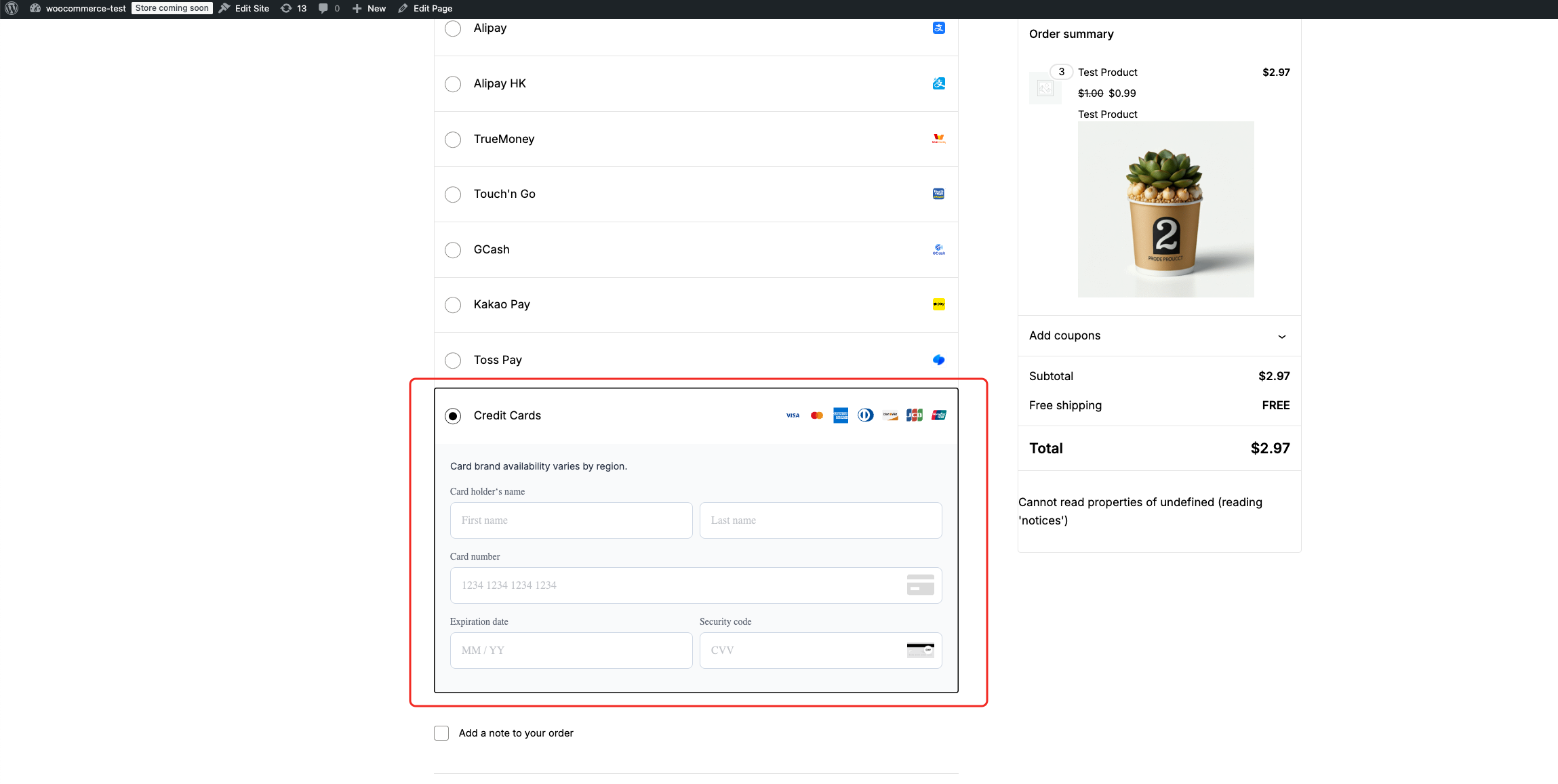The height and width of the screenshot is (784, 1558).
Task: Click the site dashboard gauge icon
Action: click(35, 8)
